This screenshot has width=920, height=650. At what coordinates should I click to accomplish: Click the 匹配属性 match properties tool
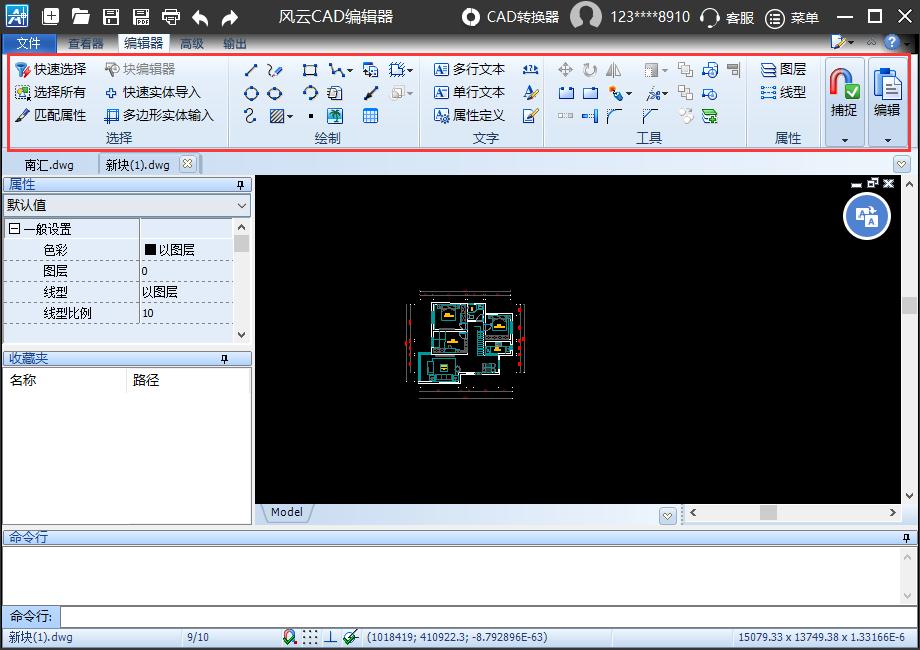51,115
